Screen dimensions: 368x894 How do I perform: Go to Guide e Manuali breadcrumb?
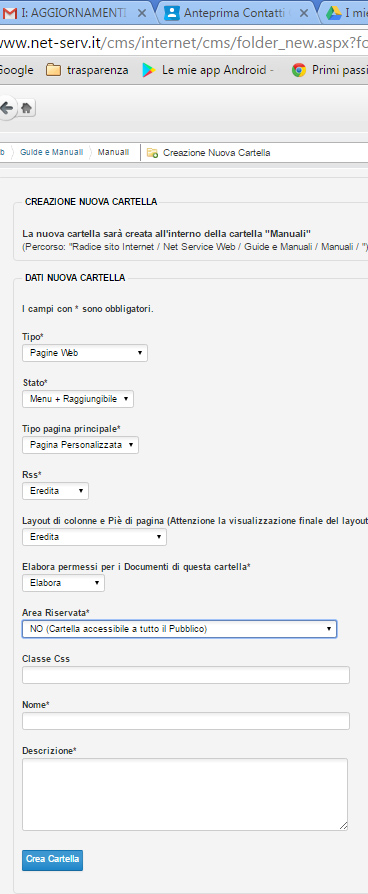tap(51, 153)
